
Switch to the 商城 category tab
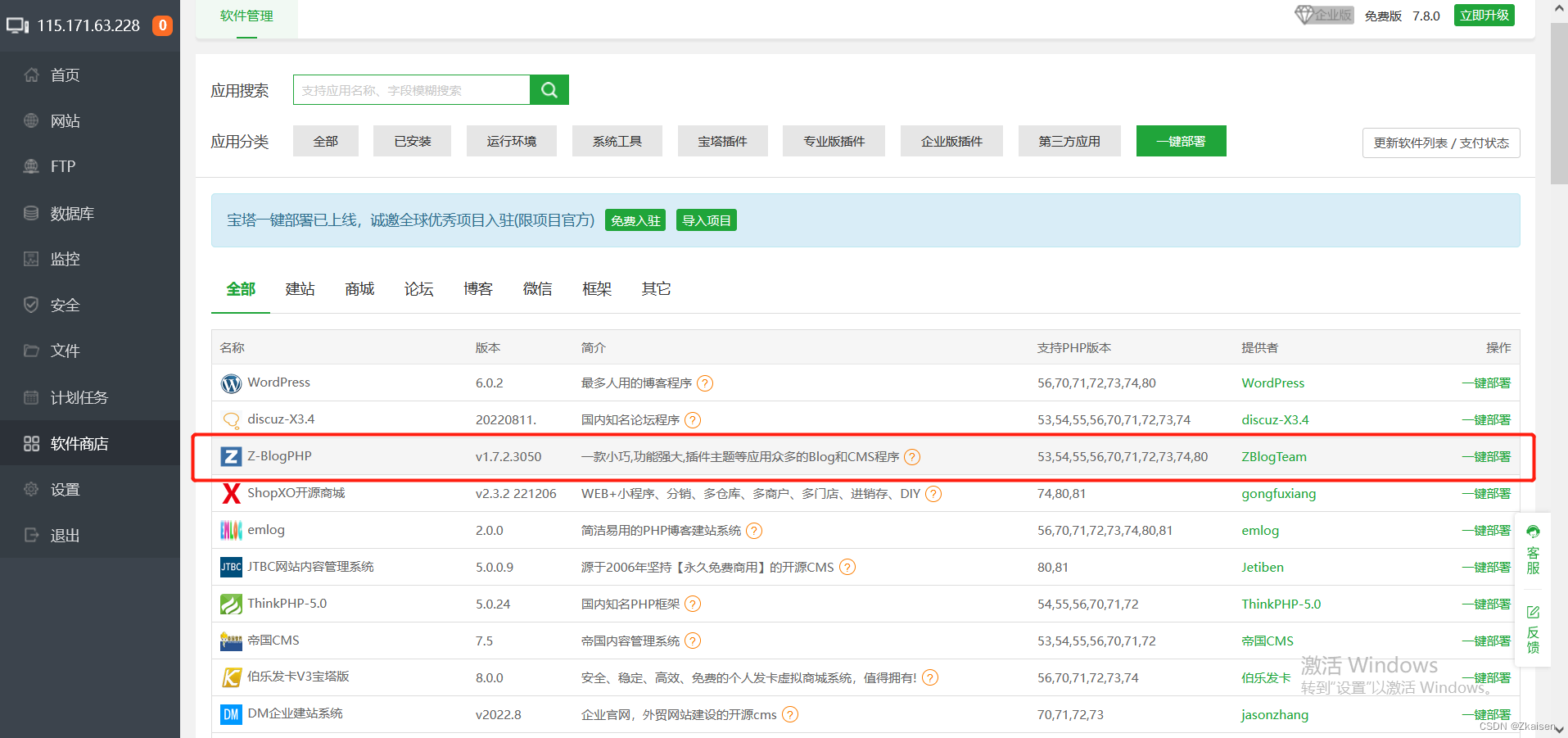click(x=359, y=289)
